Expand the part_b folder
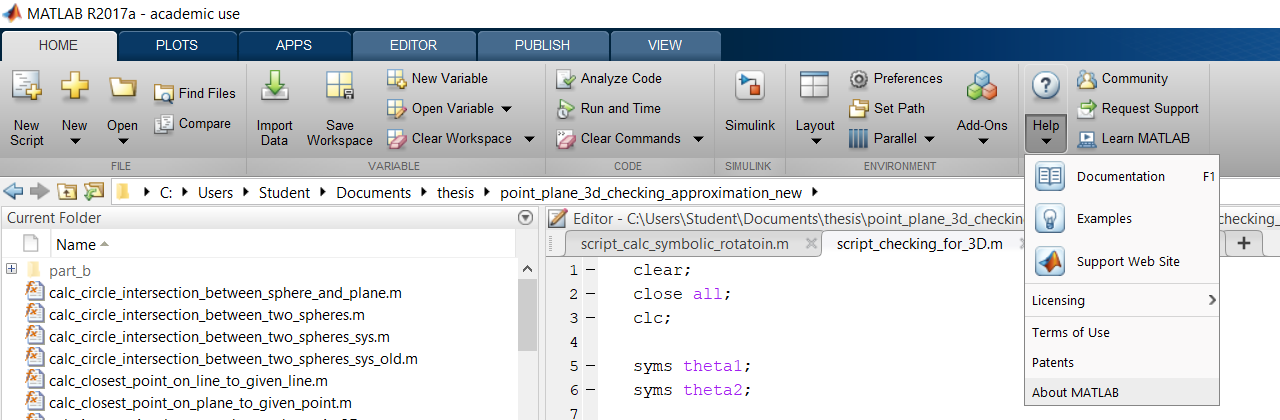Viewport: 1280px width, 420px height. [x=11, y=270]
